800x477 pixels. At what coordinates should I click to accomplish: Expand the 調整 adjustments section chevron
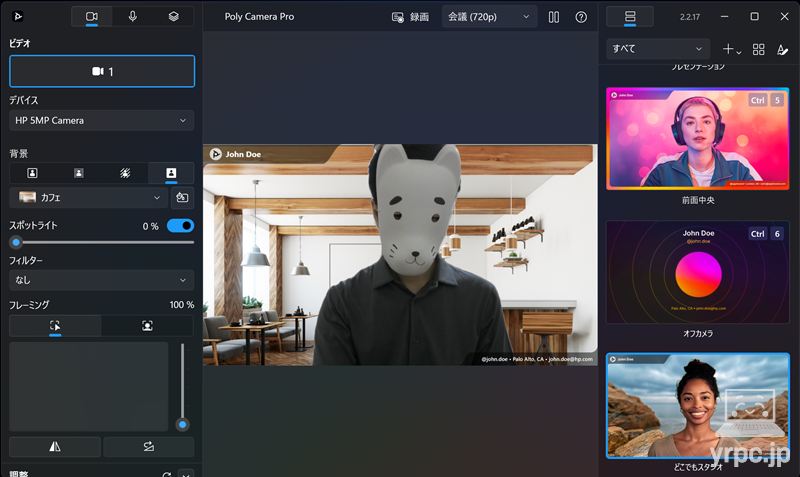tap(186, 474)
